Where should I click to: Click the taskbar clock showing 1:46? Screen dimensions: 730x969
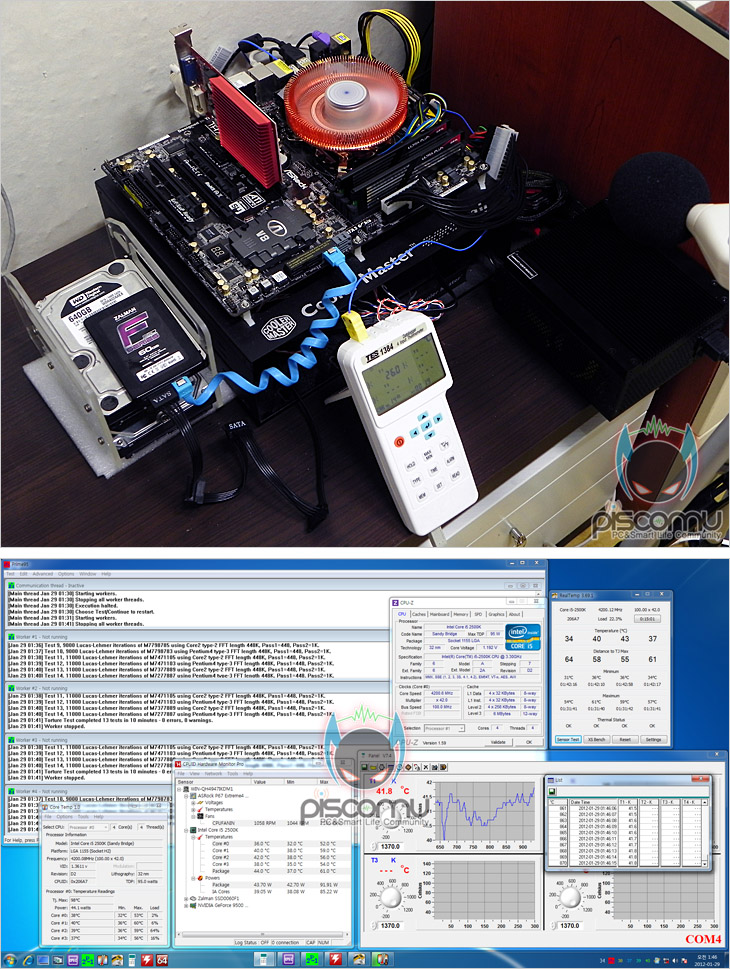coord(706,960)
